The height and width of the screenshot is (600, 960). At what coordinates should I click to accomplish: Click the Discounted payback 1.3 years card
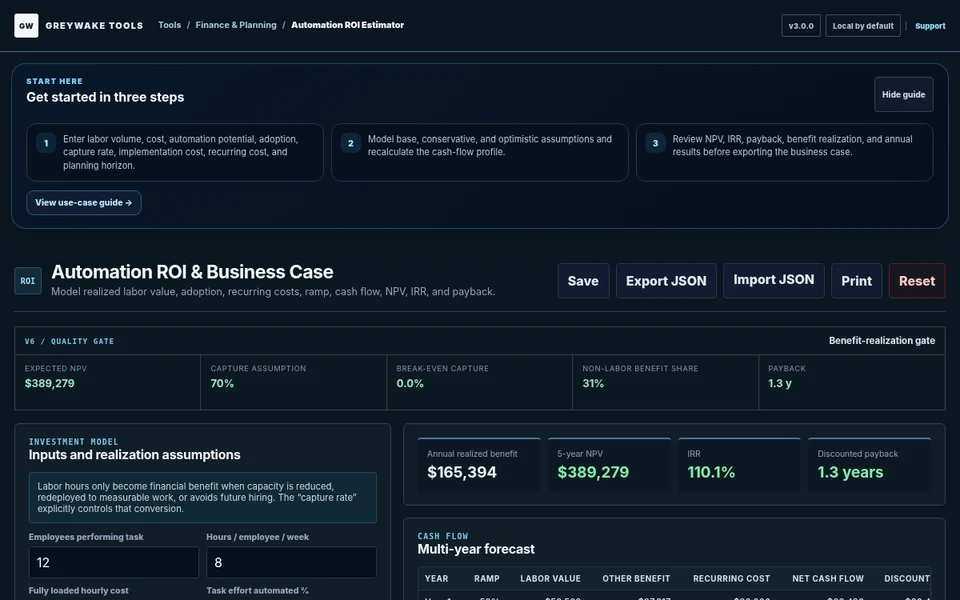(x=869, y=465)
